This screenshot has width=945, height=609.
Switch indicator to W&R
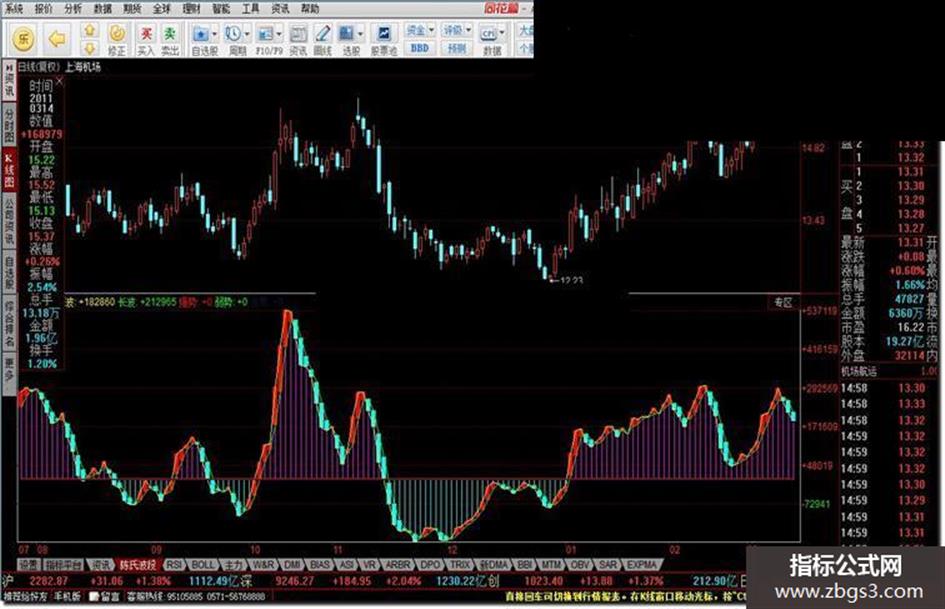point(262,565)
